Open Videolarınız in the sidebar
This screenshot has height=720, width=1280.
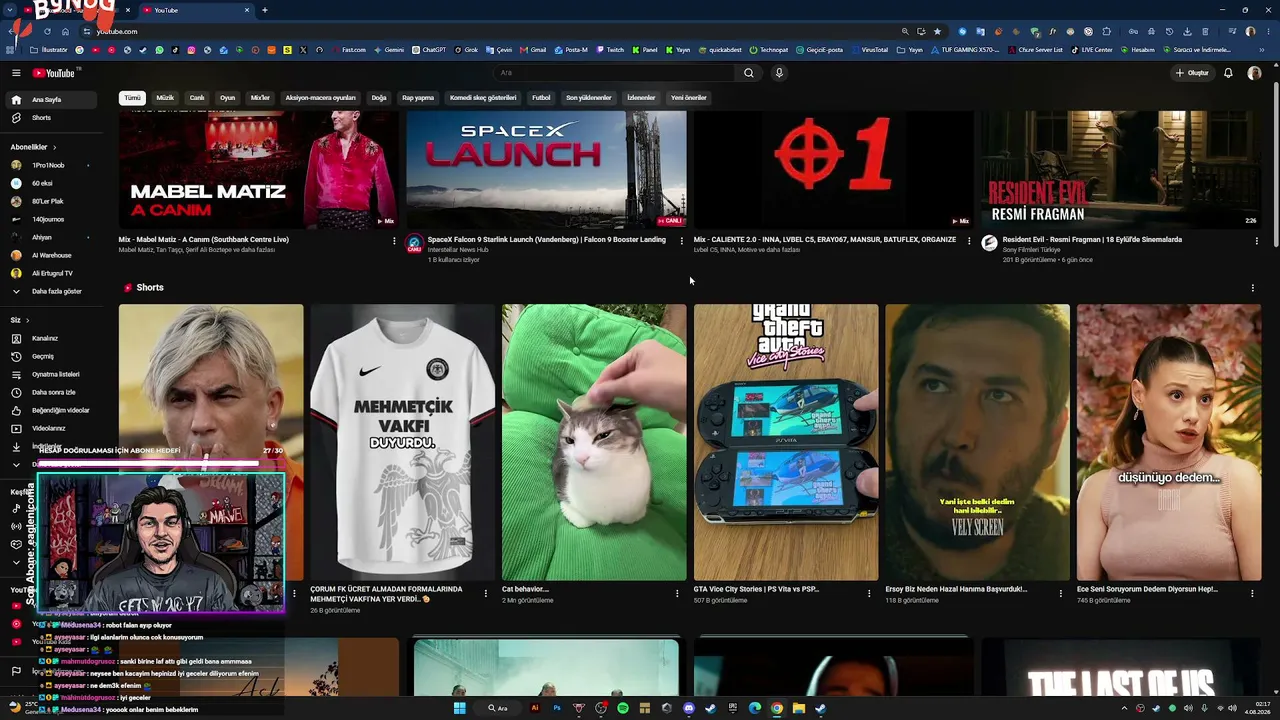pos(53,428)
